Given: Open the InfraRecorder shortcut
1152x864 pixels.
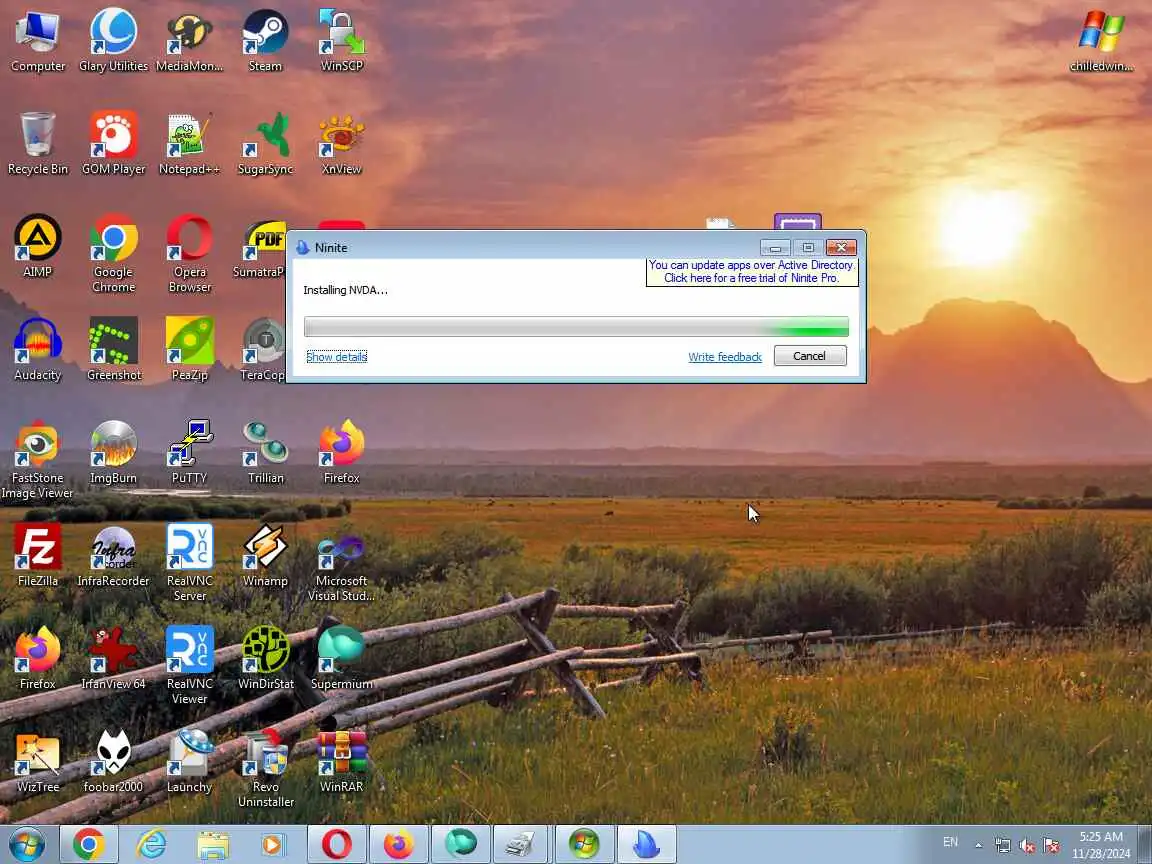Looking at the screenshot, I should click(x=113, y=555).
